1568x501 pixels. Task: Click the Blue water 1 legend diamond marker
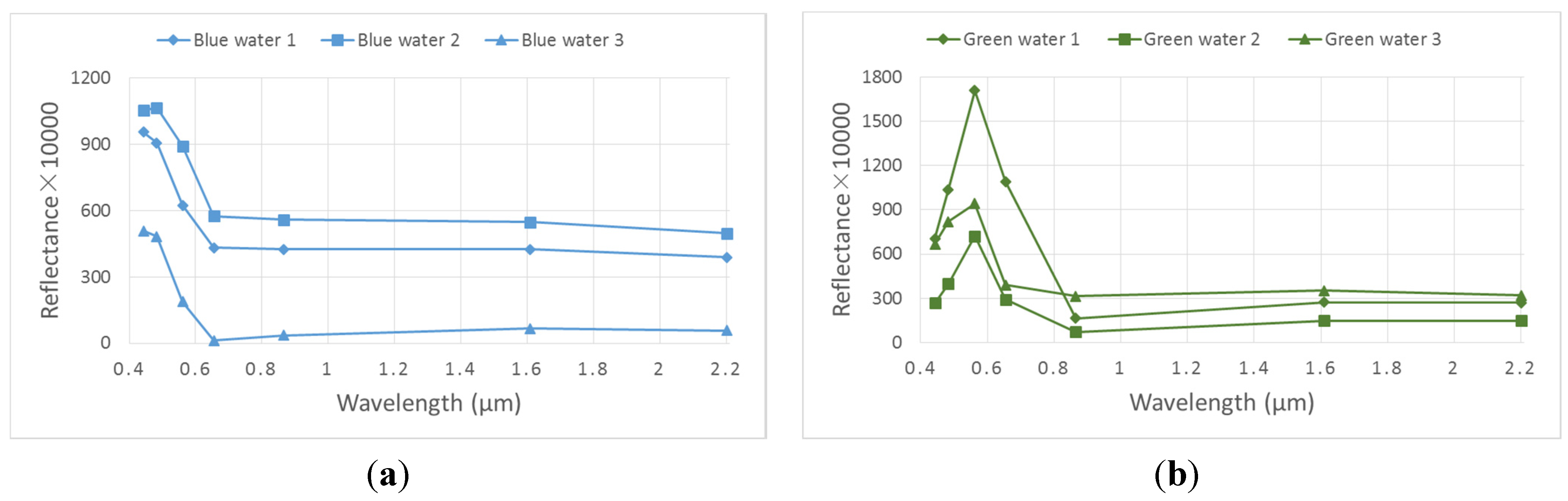tap(173, 40)
